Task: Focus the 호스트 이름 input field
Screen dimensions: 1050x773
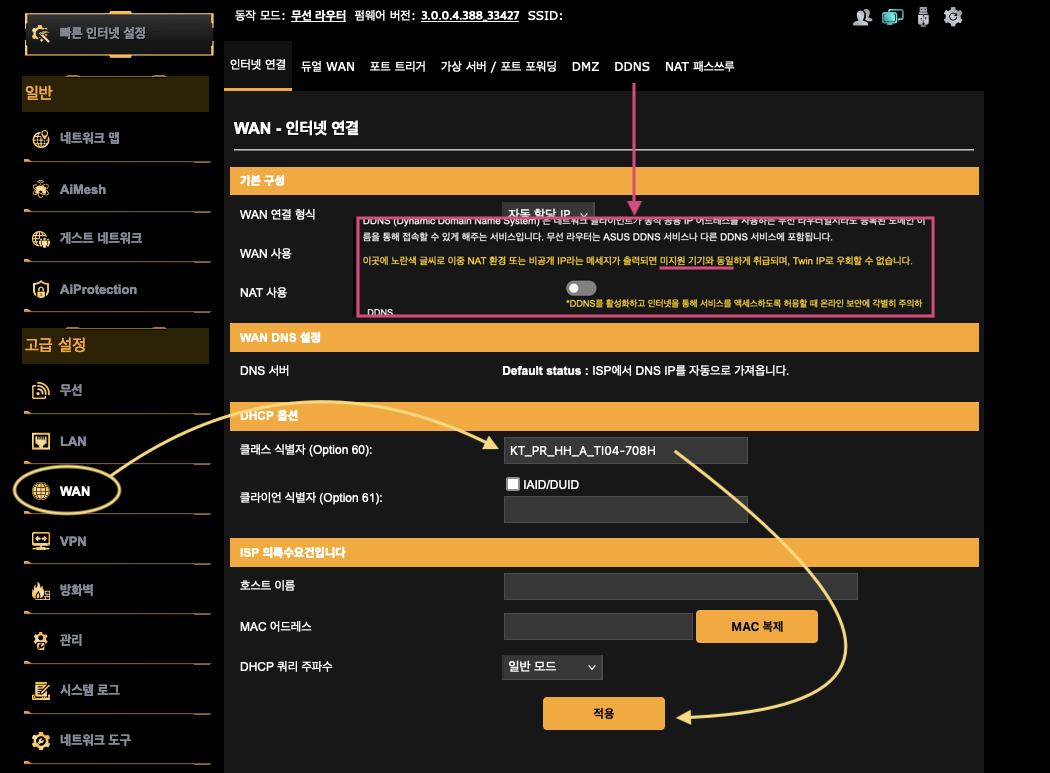Action: click(x=680, y=586)
